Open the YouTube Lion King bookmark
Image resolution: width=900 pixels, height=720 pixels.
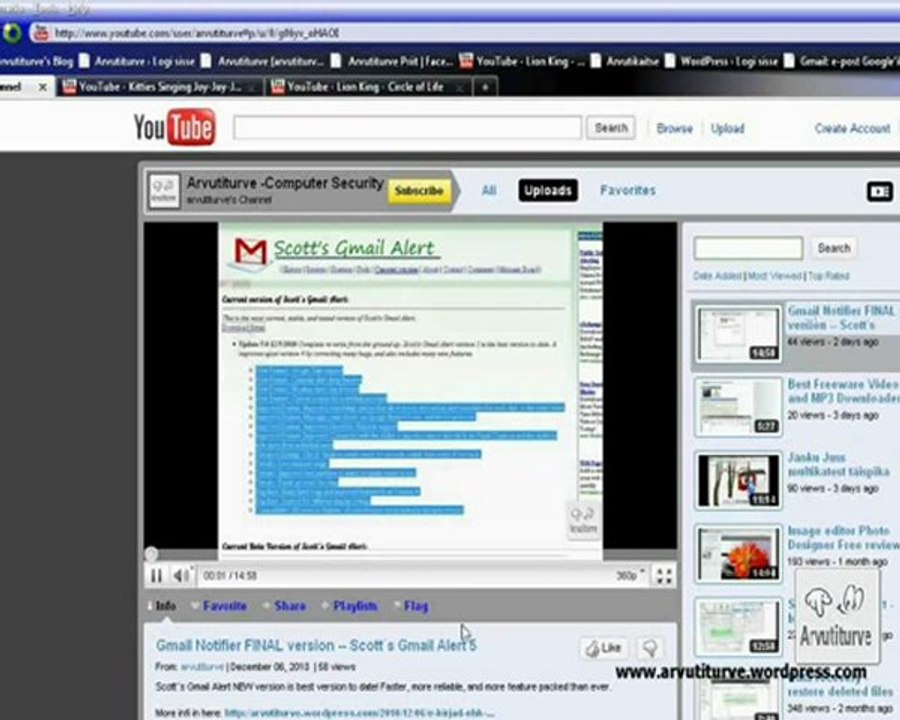click(x=523, y=61)
